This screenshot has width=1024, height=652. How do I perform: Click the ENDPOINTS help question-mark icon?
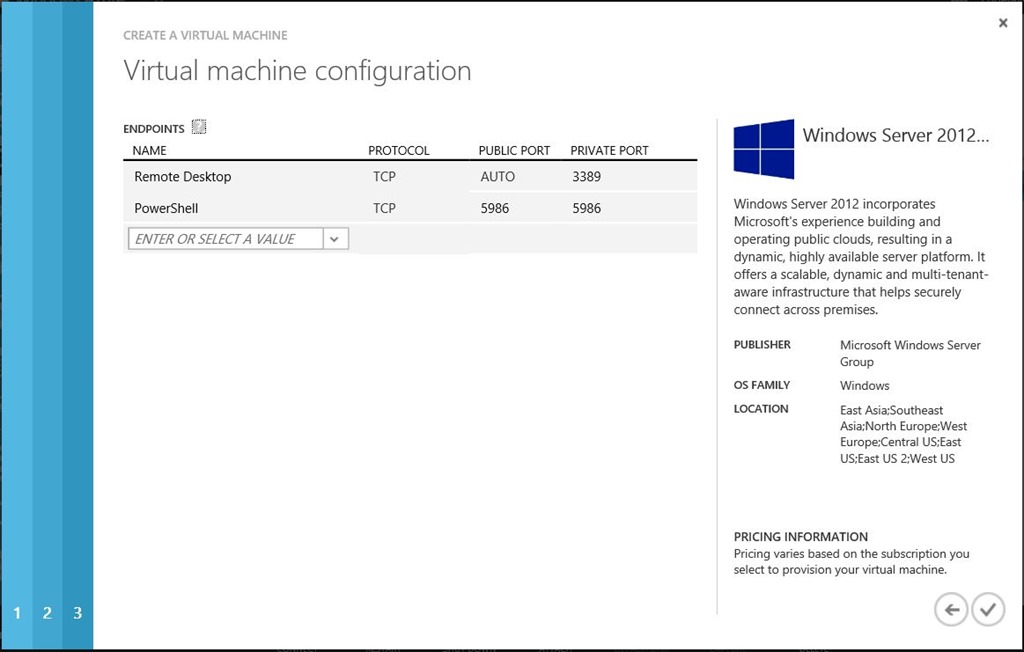[x=199, y=127]
